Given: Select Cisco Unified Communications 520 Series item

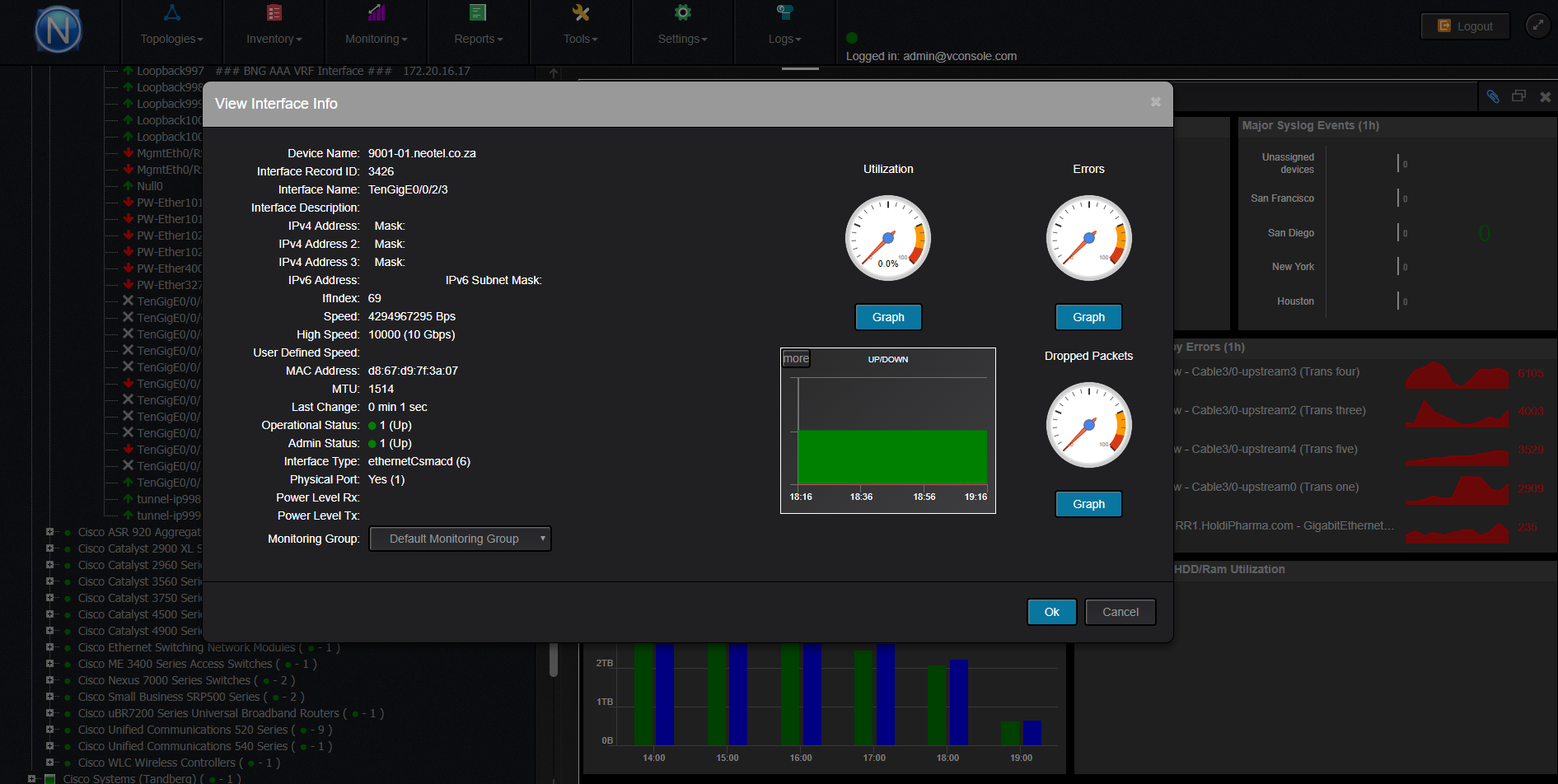Looking at the screenshot, I should (183, 730).
